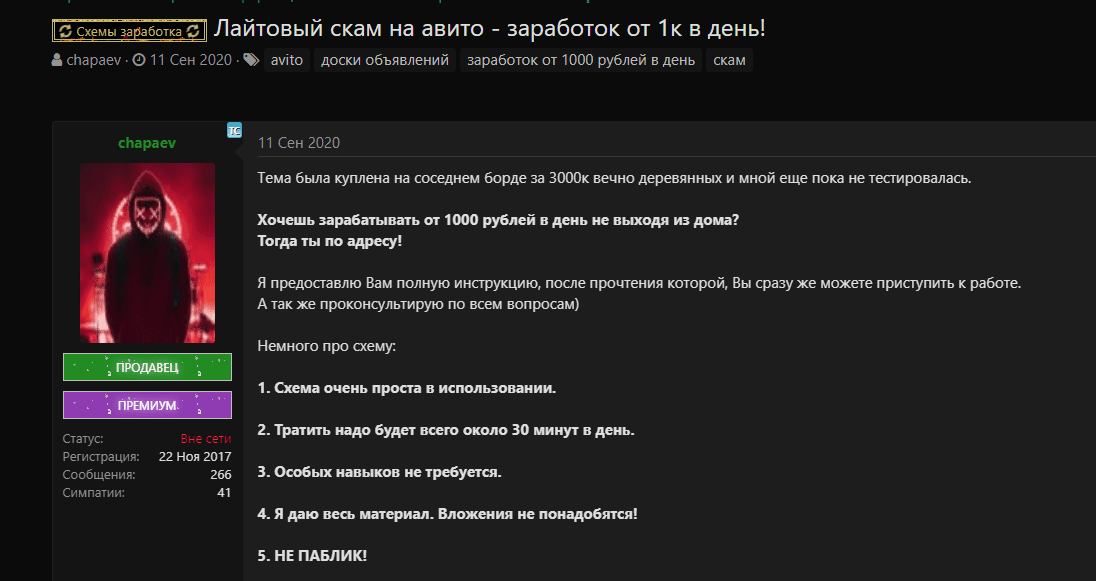Click the purple ПРЕМИУМ banner
This screenshot has height=581, width=1096.
pos(147,405)
